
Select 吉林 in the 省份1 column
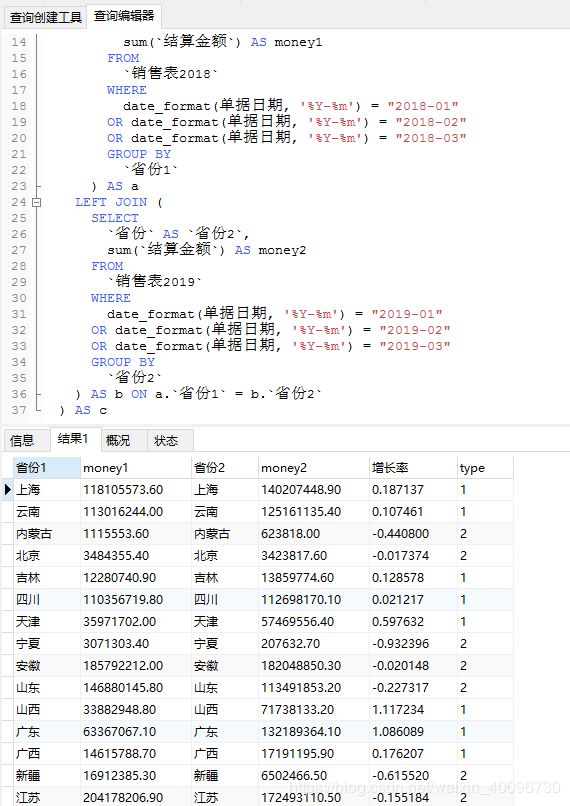click(x=47, y=578)
